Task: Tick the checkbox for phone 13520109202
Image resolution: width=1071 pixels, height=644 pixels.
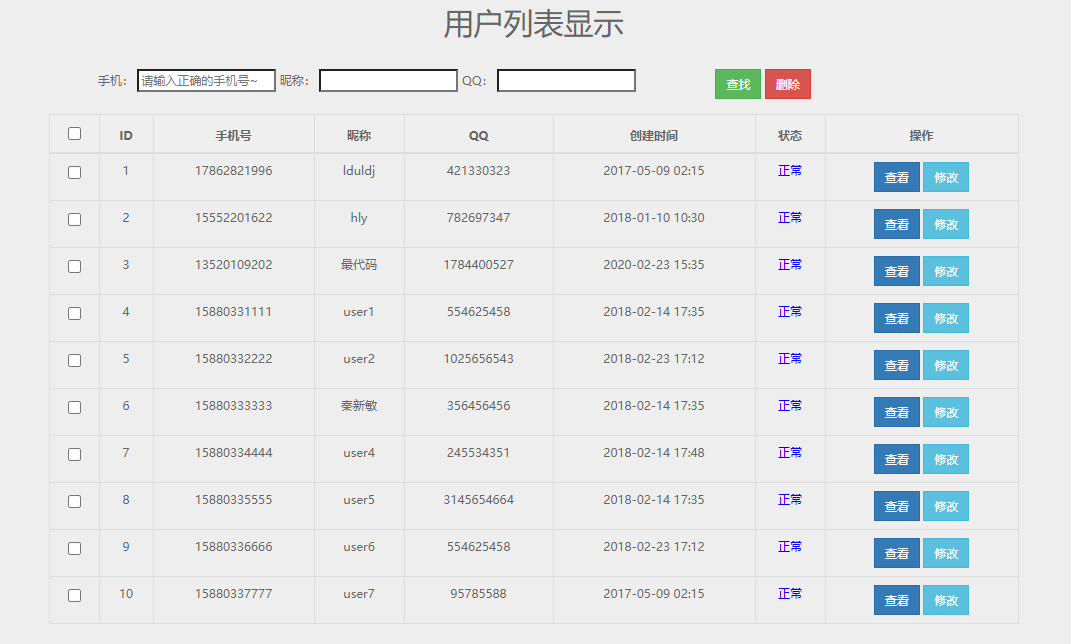Action: pyautogui.click(x=74, y=267)
